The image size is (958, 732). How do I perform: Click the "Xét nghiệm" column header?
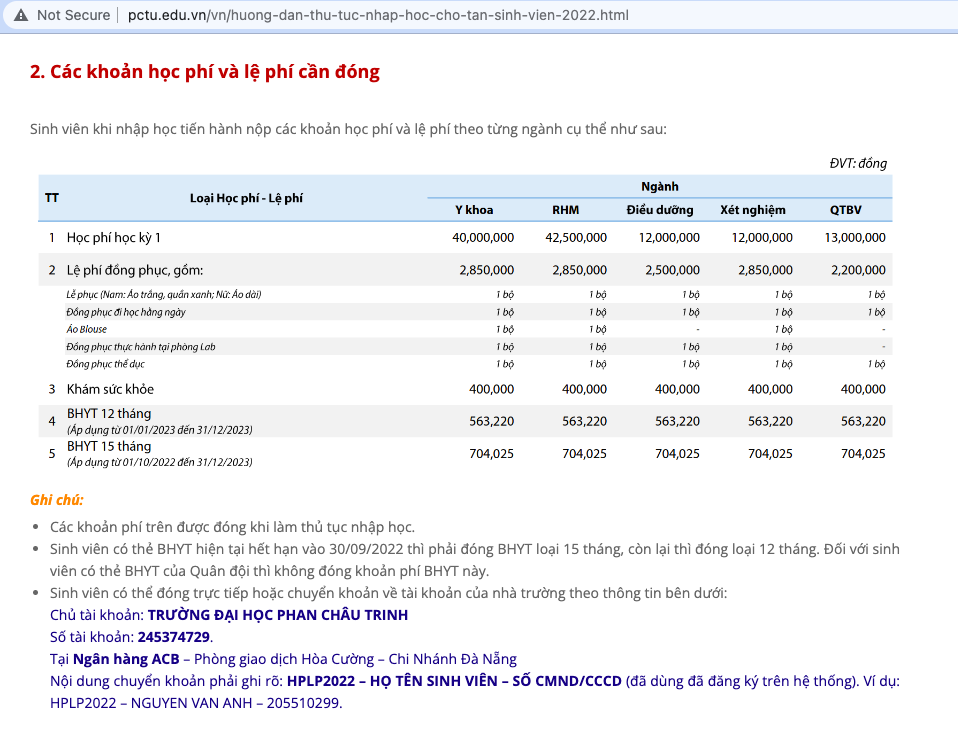(753, 210)
